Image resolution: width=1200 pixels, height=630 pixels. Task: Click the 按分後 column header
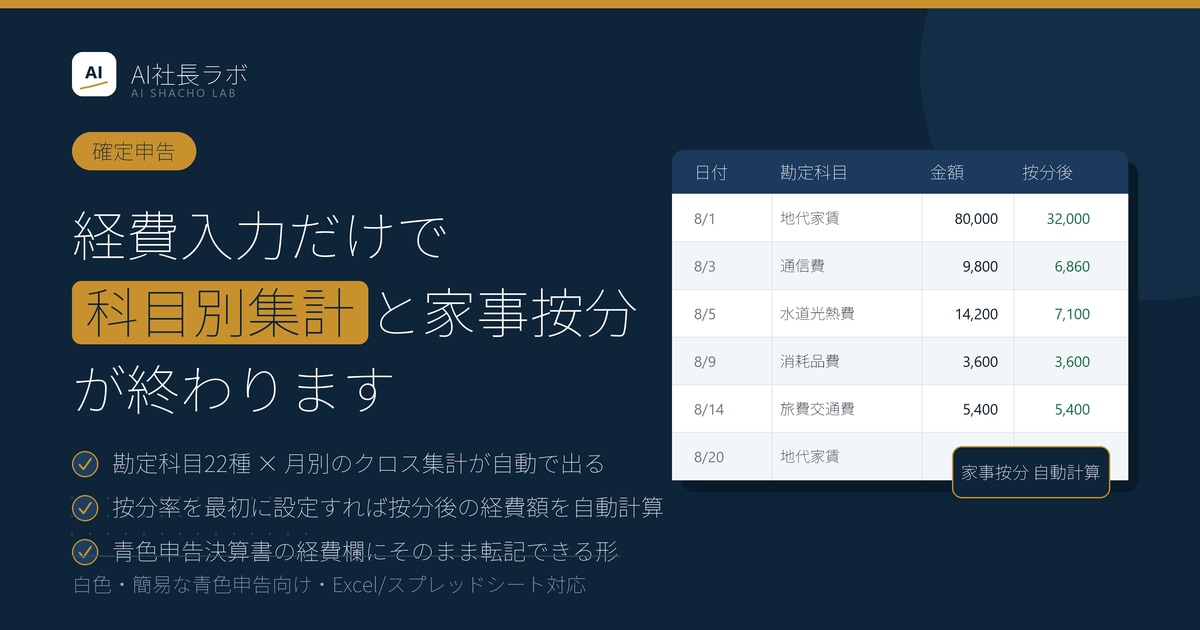click(x=1047, y=173)
